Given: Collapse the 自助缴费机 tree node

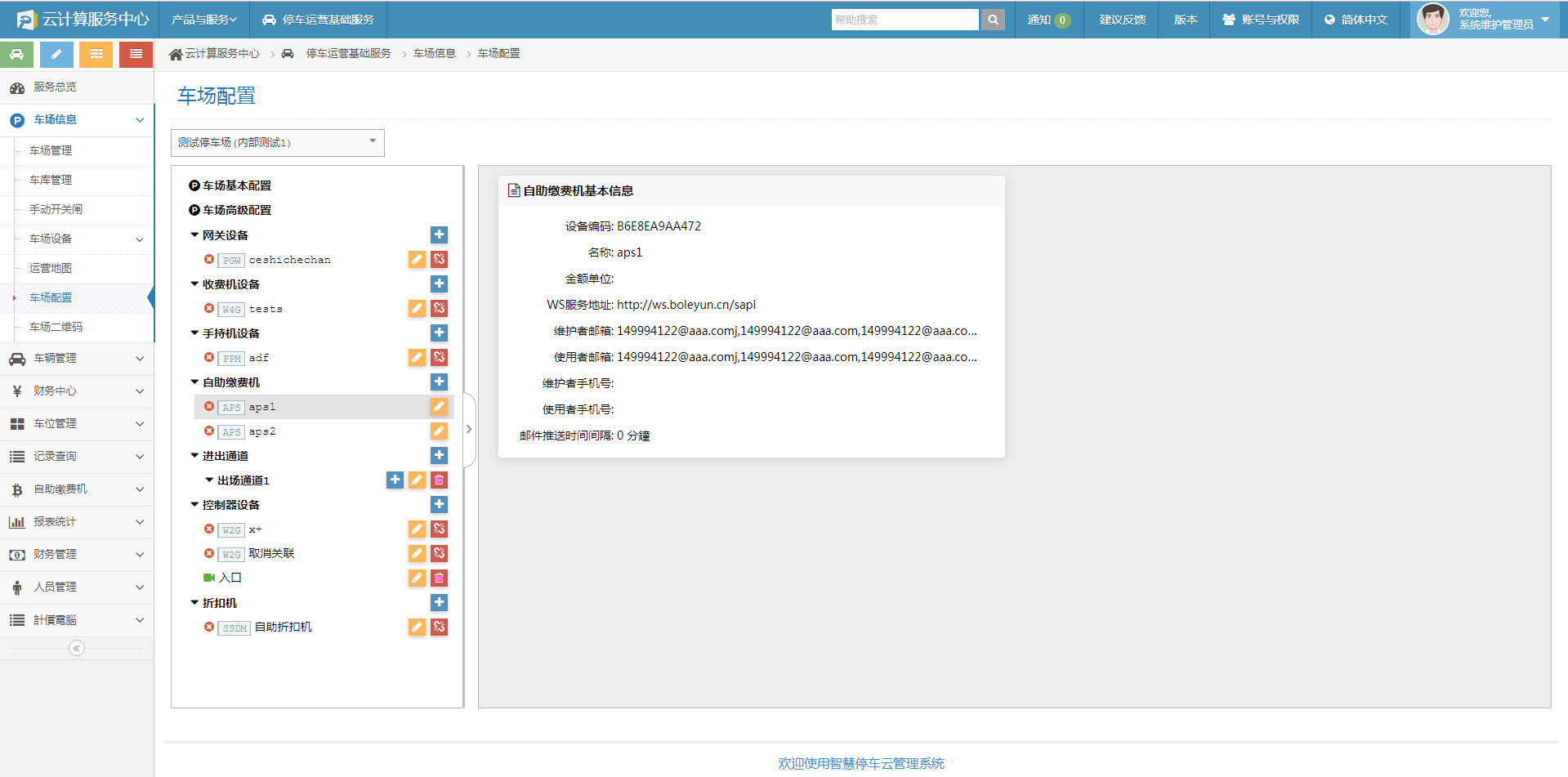Looking at the screenshot, I should pos(194,382).
